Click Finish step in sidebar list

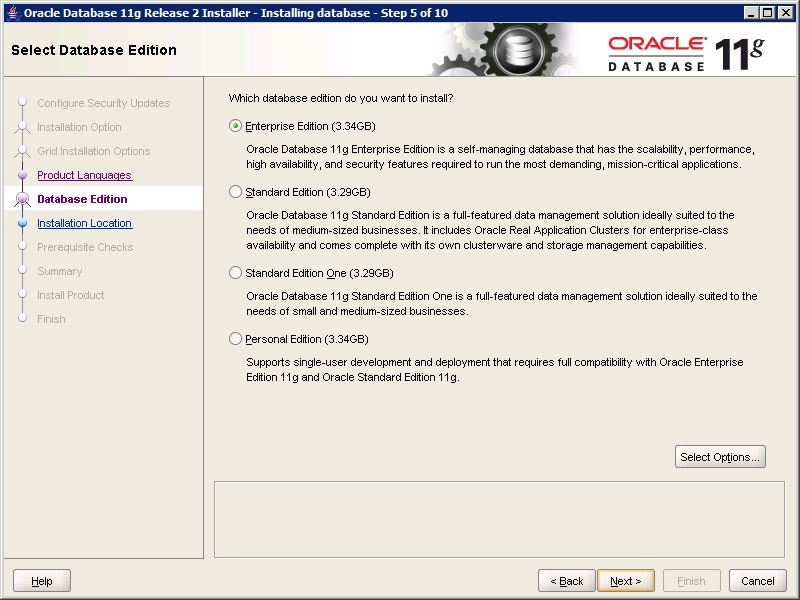51,319
